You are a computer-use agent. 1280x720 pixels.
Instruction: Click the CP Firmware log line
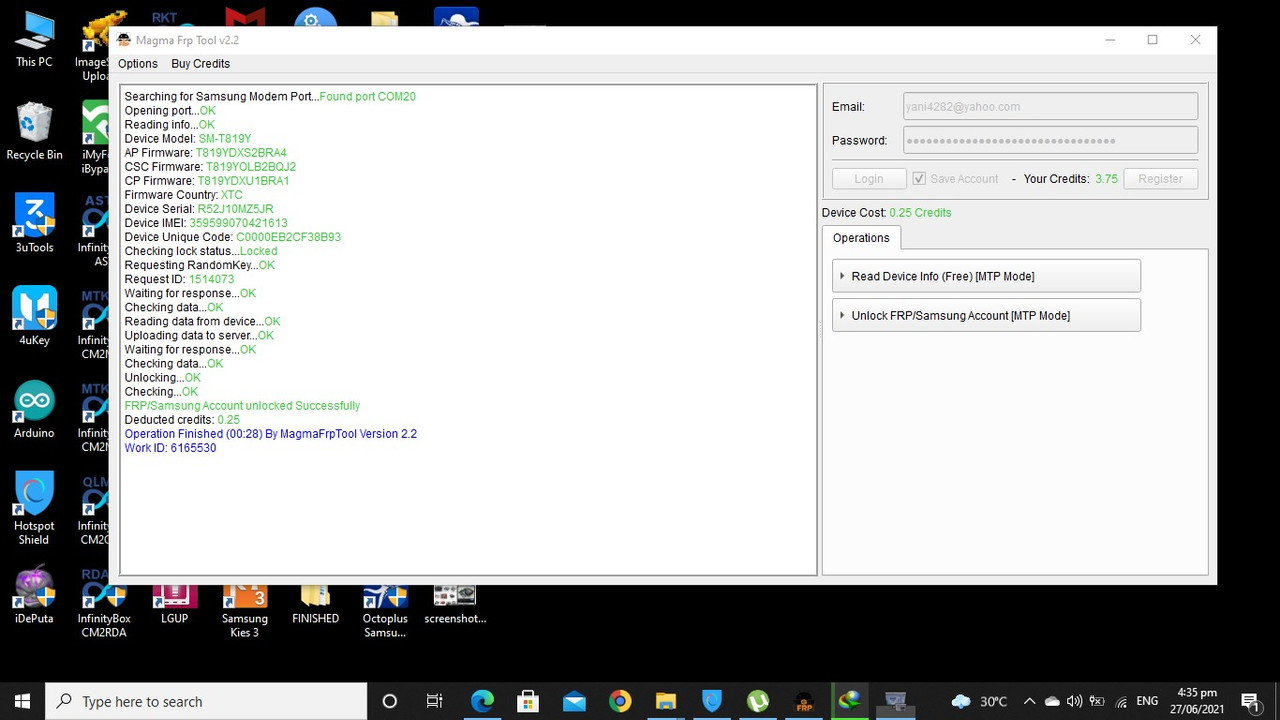(207, 181)
